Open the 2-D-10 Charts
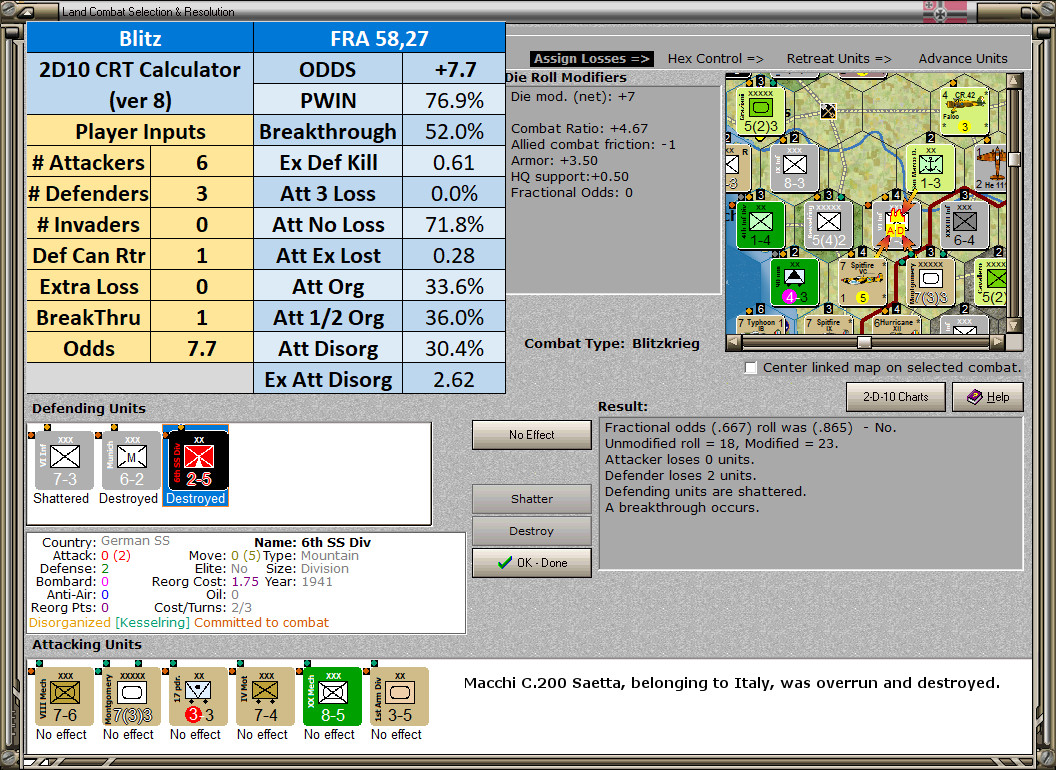This screenshot has height=770, width=1056. 895,397
